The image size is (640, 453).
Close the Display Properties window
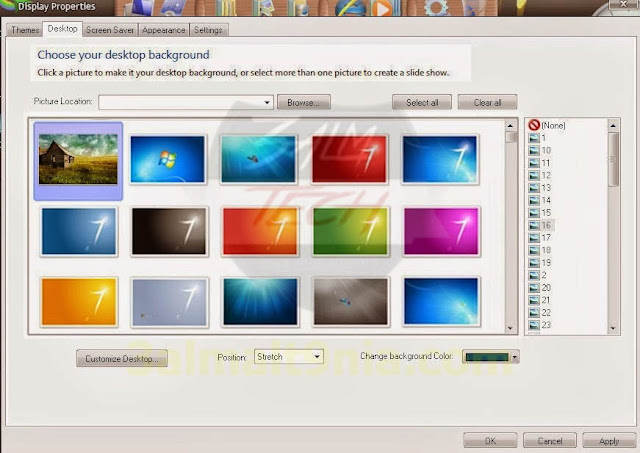click(x=623, y=4)
